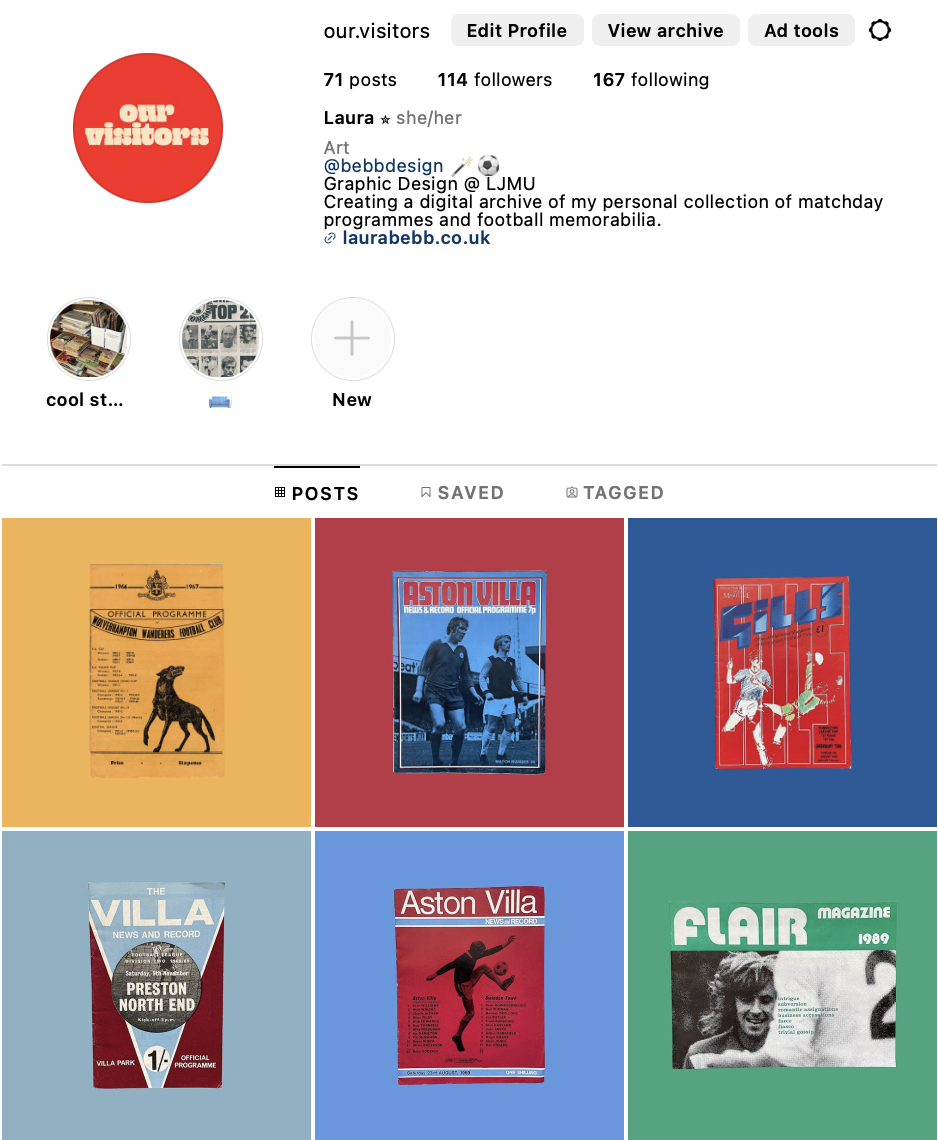Click the person icon beside TAGGED
This screenshot has width=938, height=1140.
[x=572, y=493]
